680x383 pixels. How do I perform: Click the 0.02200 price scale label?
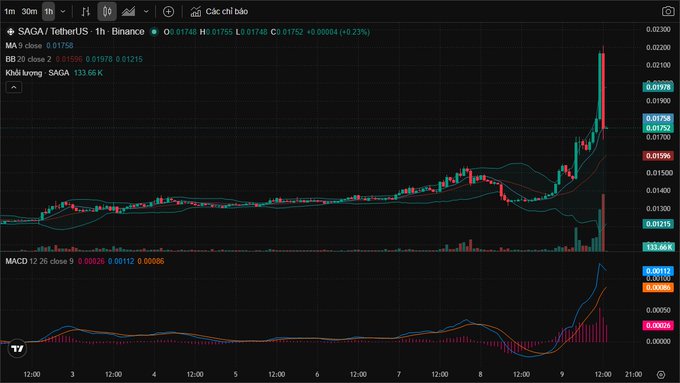(x=658, y=47)
